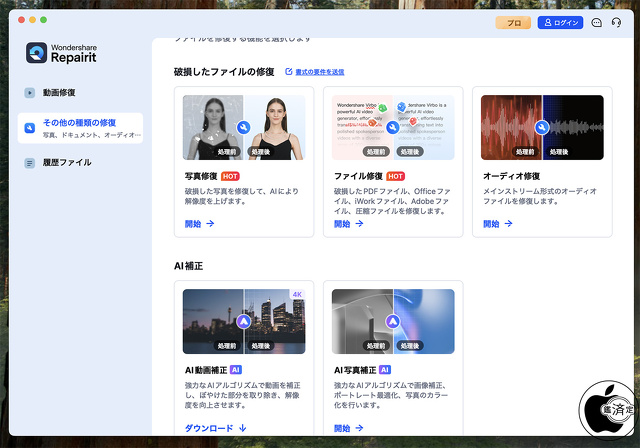
Task: Open the 書式の要件を送信 link
Action: tap(320, 72)
